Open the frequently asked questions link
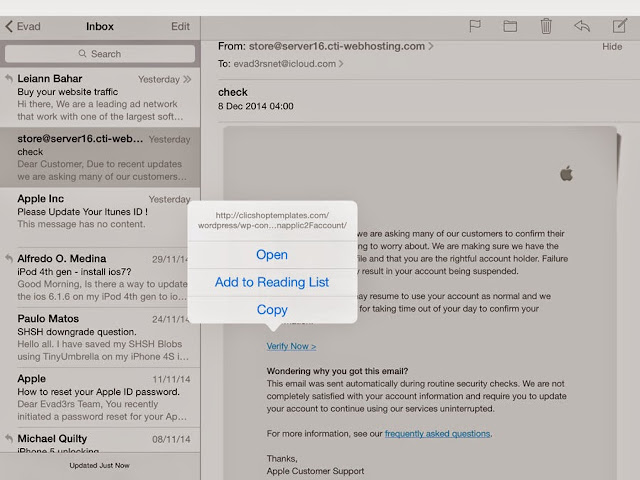Screen dimensions: 640x480 [x=437, y=433]
